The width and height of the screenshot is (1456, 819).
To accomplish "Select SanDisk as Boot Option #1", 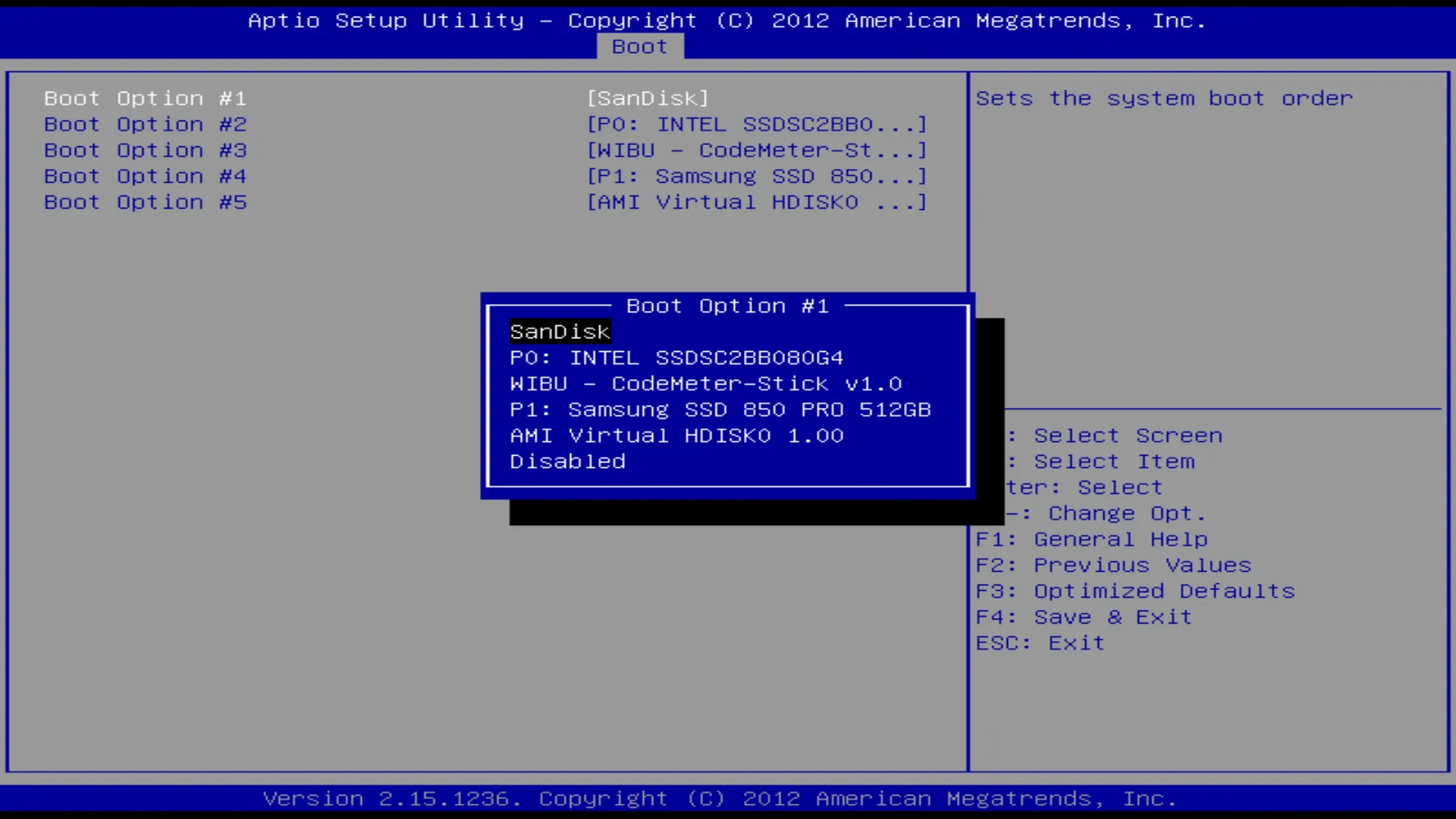I will pos(559,331).
